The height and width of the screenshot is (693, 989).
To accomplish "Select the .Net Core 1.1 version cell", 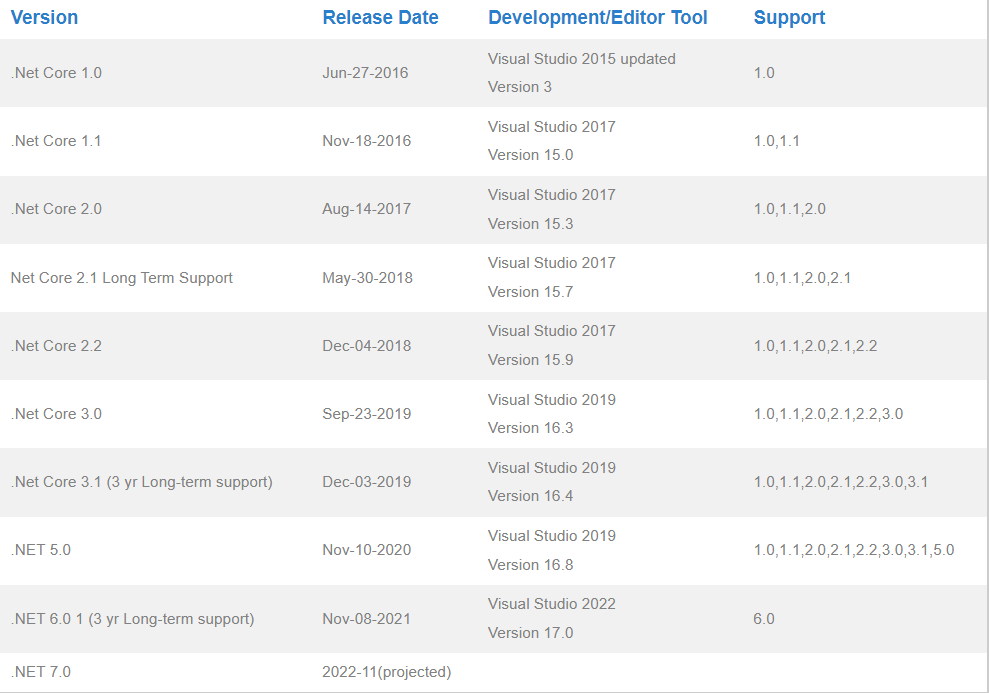I will coord(56,141).
